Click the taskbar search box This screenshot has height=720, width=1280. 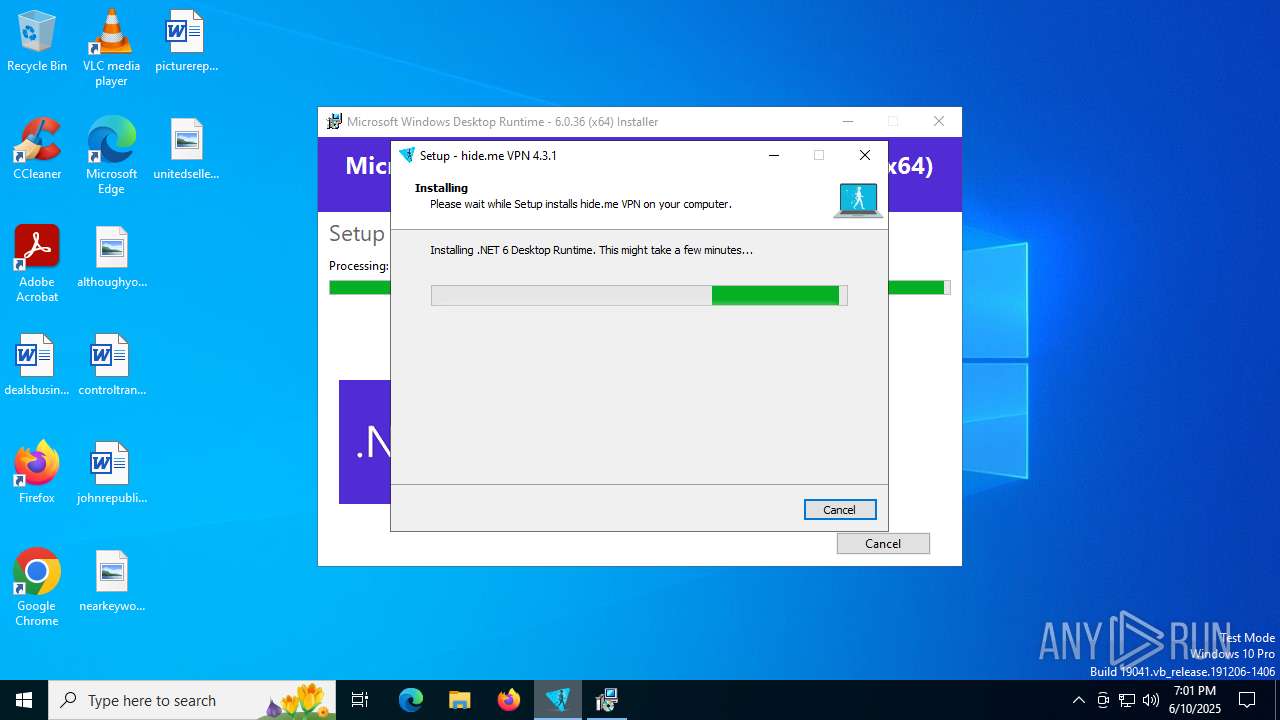192,700
